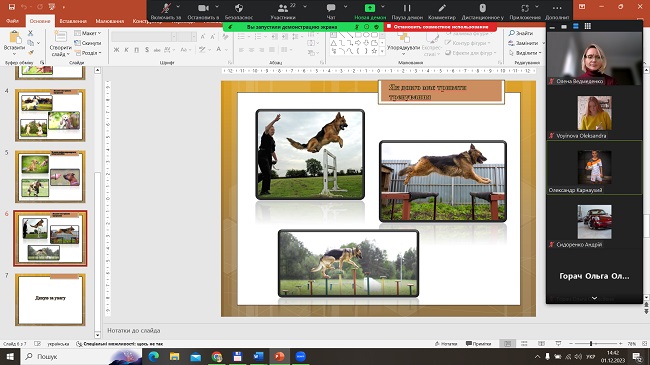This screenshot has width=650, height=365.
Task: Expand the microphone options arrow in Zoom
Action: pyautogui.click(x=178, y=7)
